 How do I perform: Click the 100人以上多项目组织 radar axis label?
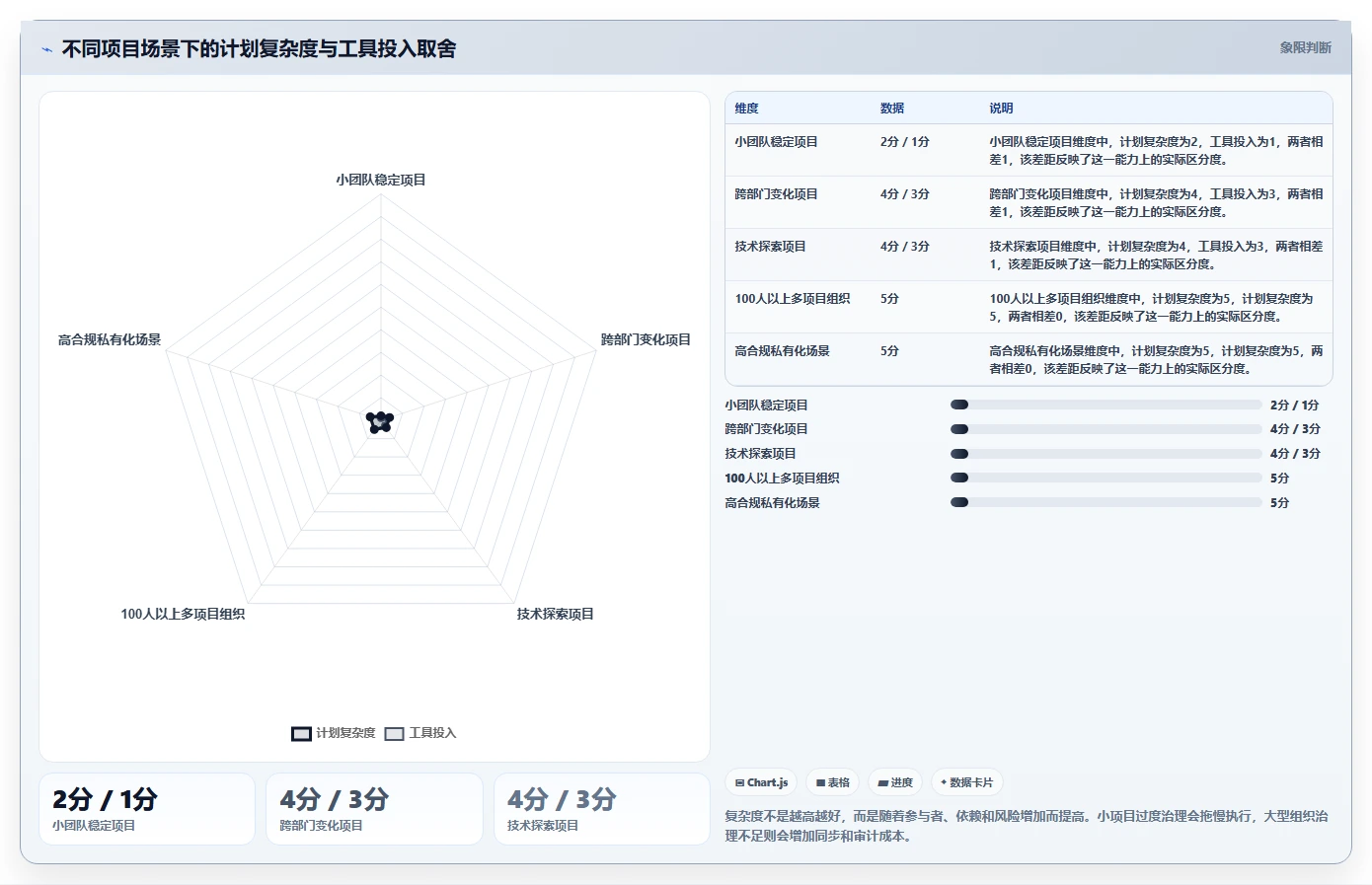tap(183, 614)
